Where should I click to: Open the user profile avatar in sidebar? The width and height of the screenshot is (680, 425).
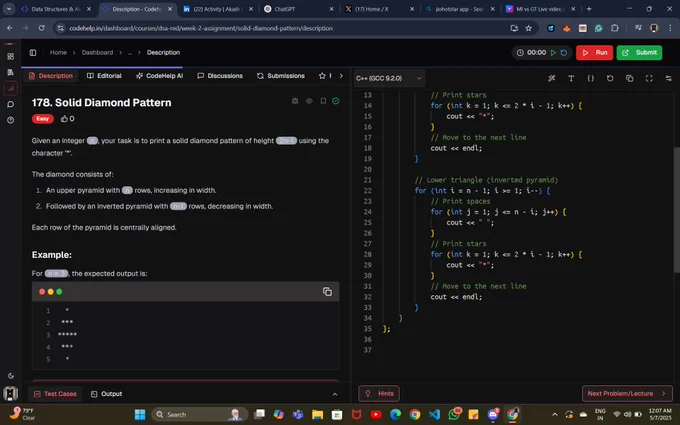pyautogui.click(x=10, y=393)
